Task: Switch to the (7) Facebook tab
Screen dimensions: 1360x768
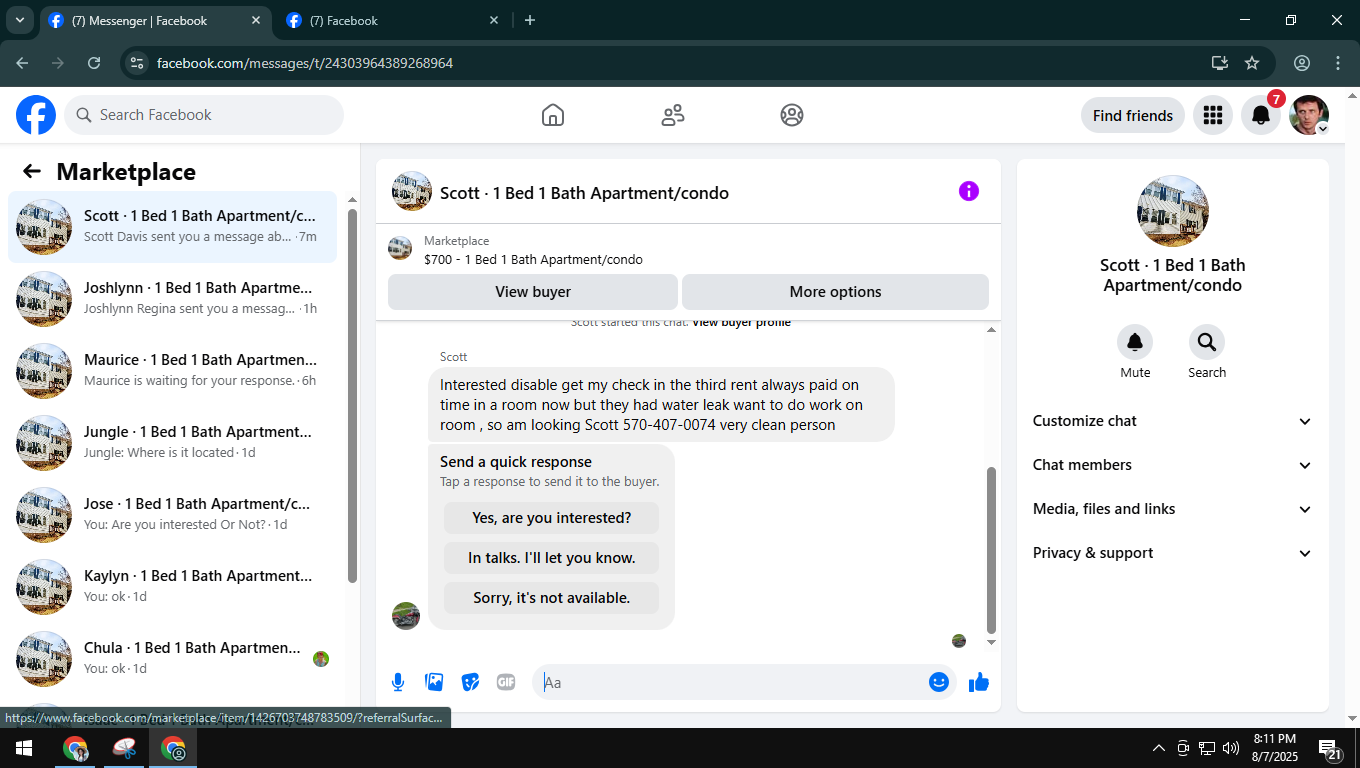Action: pyautogui.click(x=393, y=20)
